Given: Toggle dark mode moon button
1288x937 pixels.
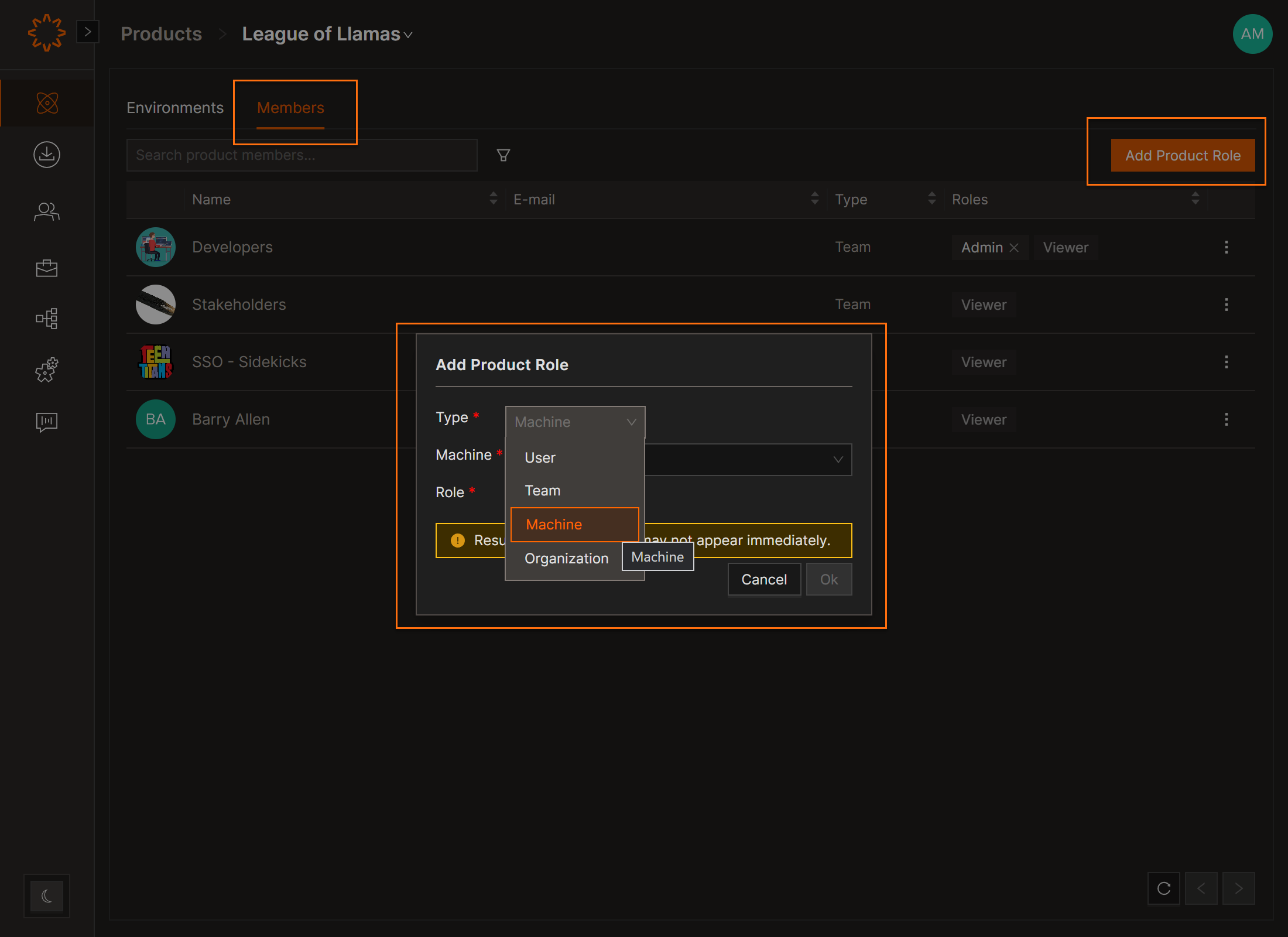Looking at the screenshot, I should click(47, 895).
